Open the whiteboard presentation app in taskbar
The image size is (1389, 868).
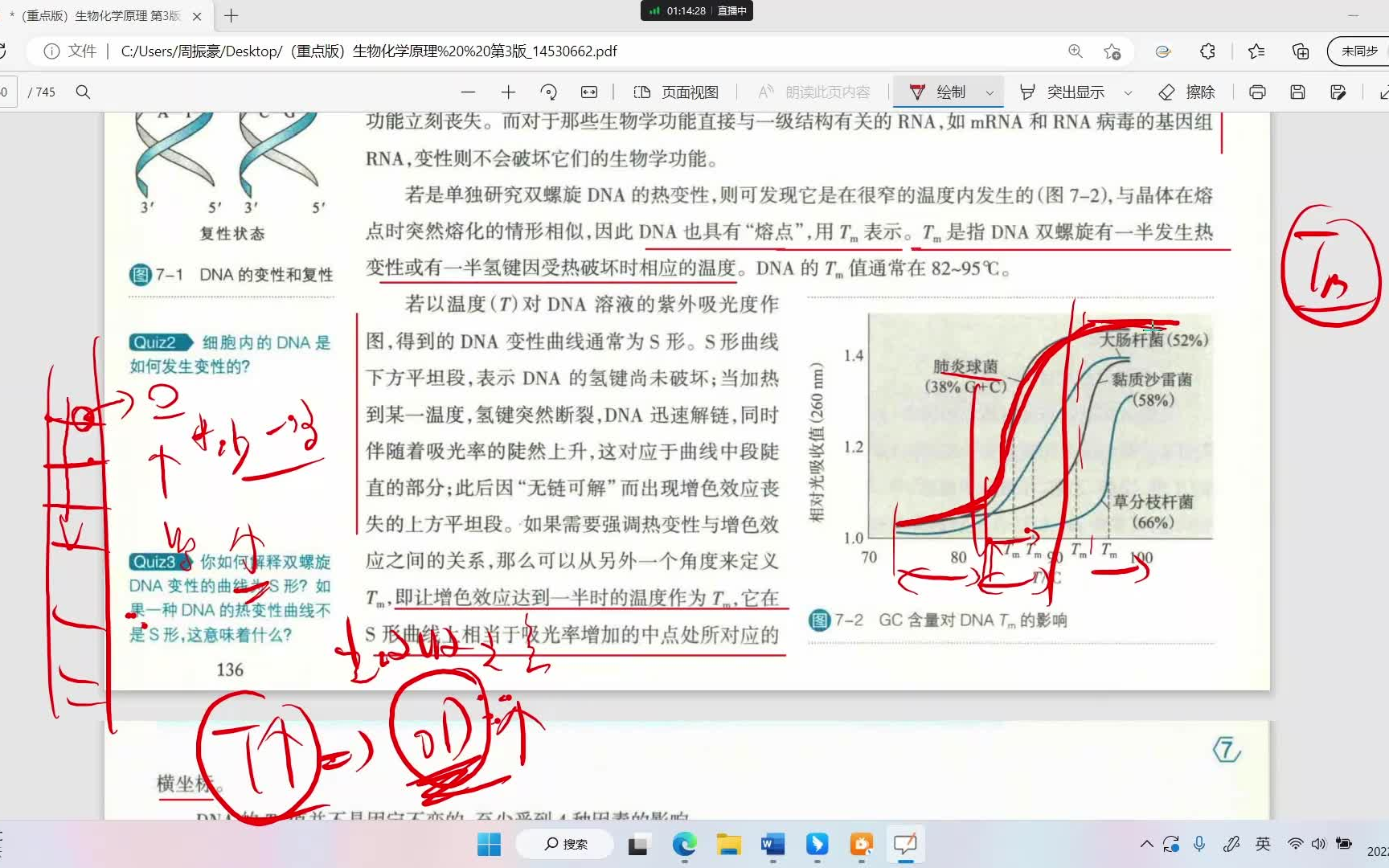[905, 844]
